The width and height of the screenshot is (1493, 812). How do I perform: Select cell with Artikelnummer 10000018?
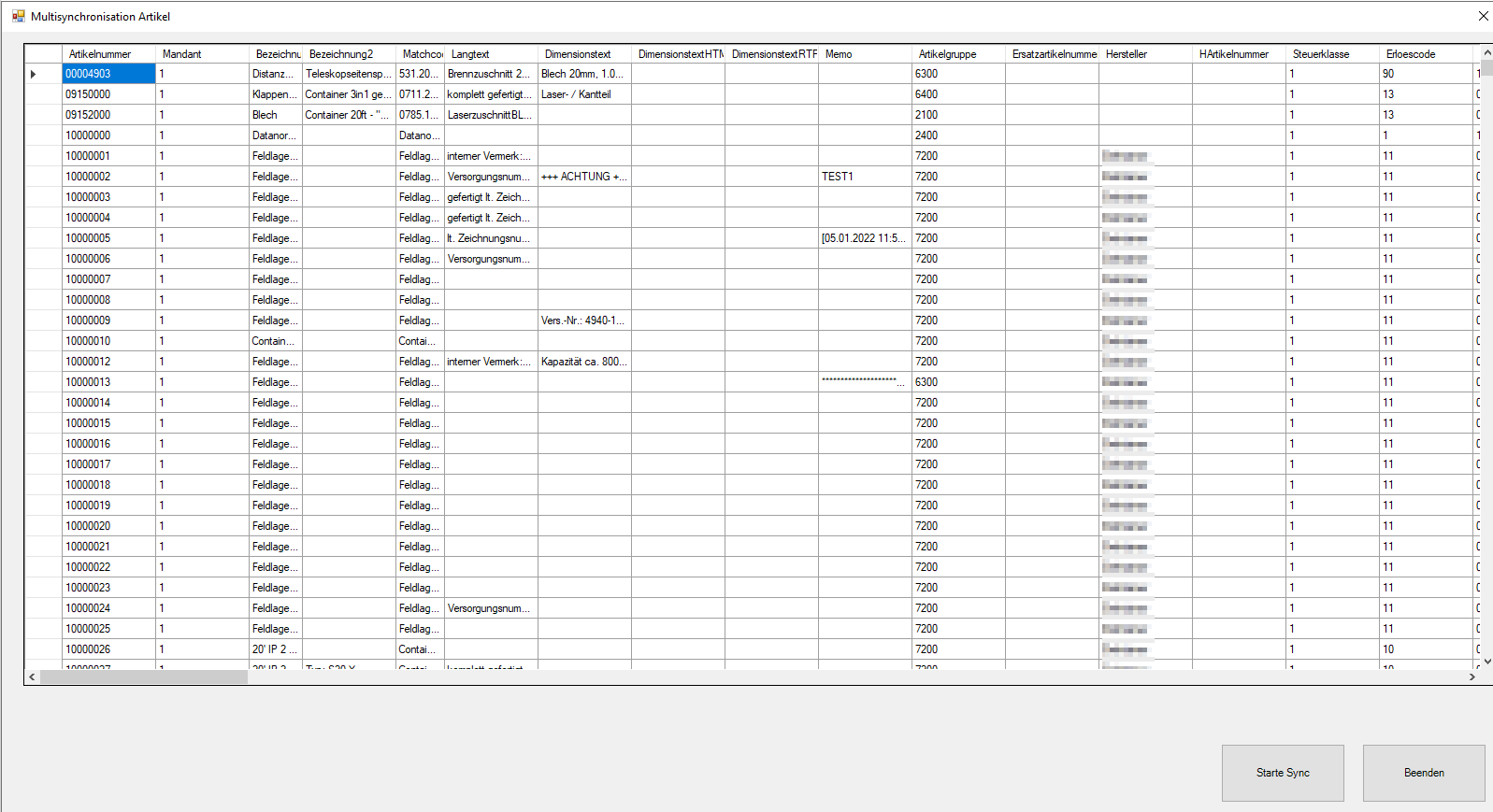(108, 485)
